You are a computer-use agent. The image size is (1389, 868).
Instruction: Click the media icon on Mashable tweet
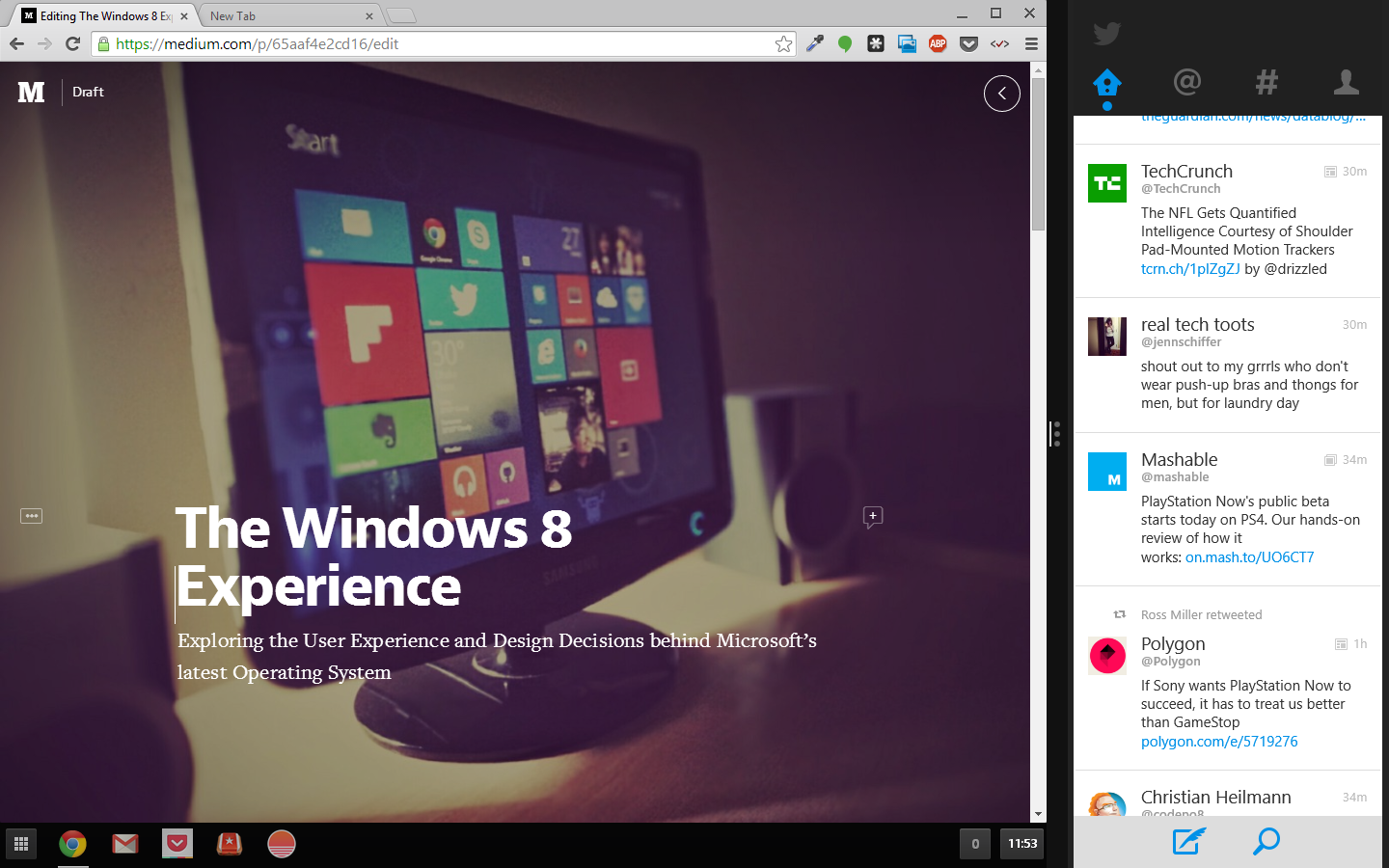1330,460
